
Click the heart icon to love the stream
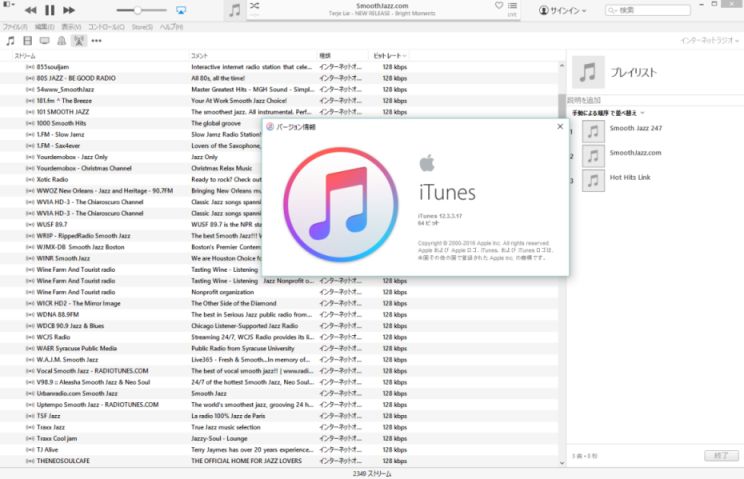pos(499,5)
